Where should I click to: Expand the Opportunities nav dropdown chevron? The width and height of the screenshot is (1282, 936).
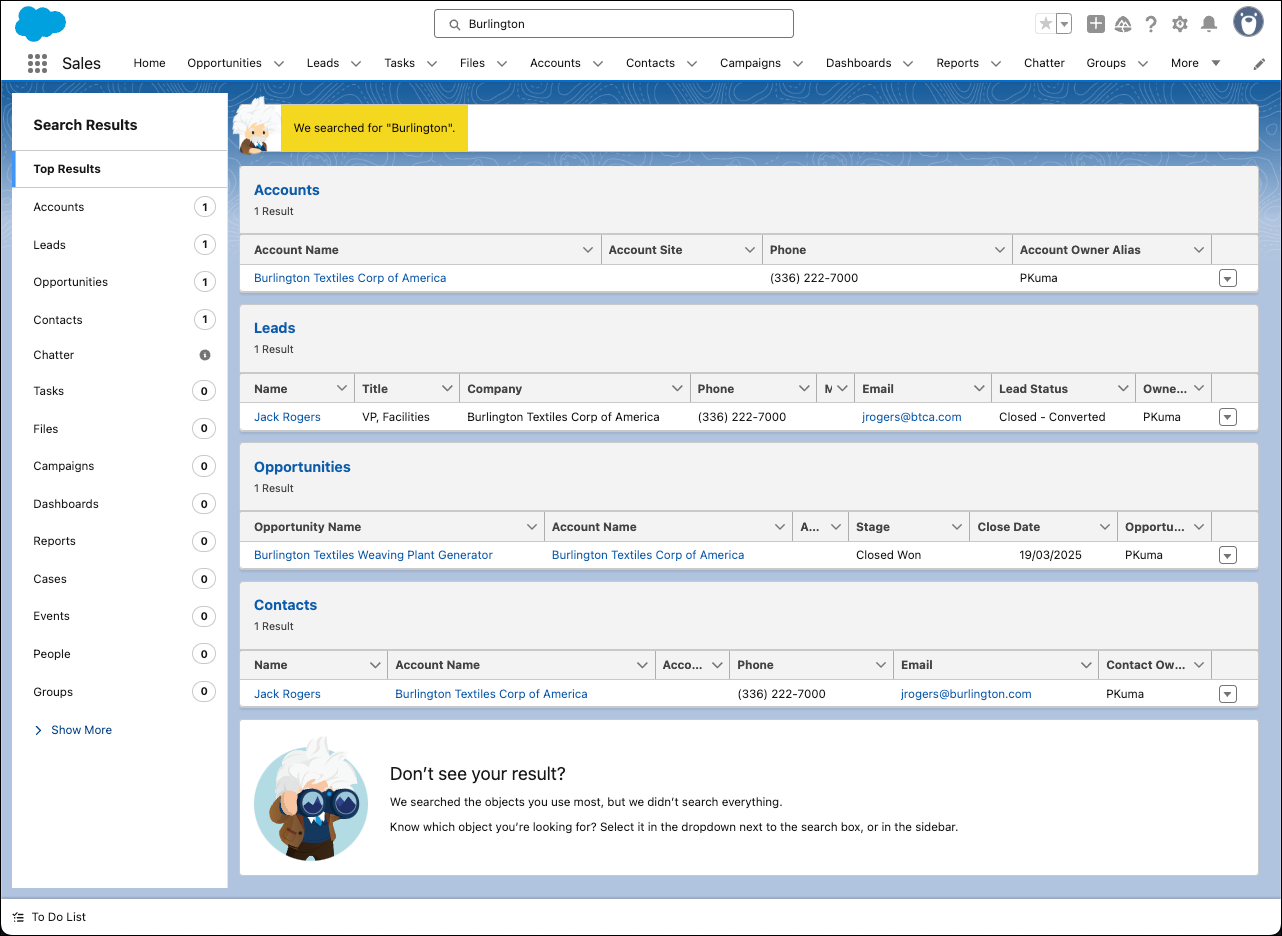(279, 63)
